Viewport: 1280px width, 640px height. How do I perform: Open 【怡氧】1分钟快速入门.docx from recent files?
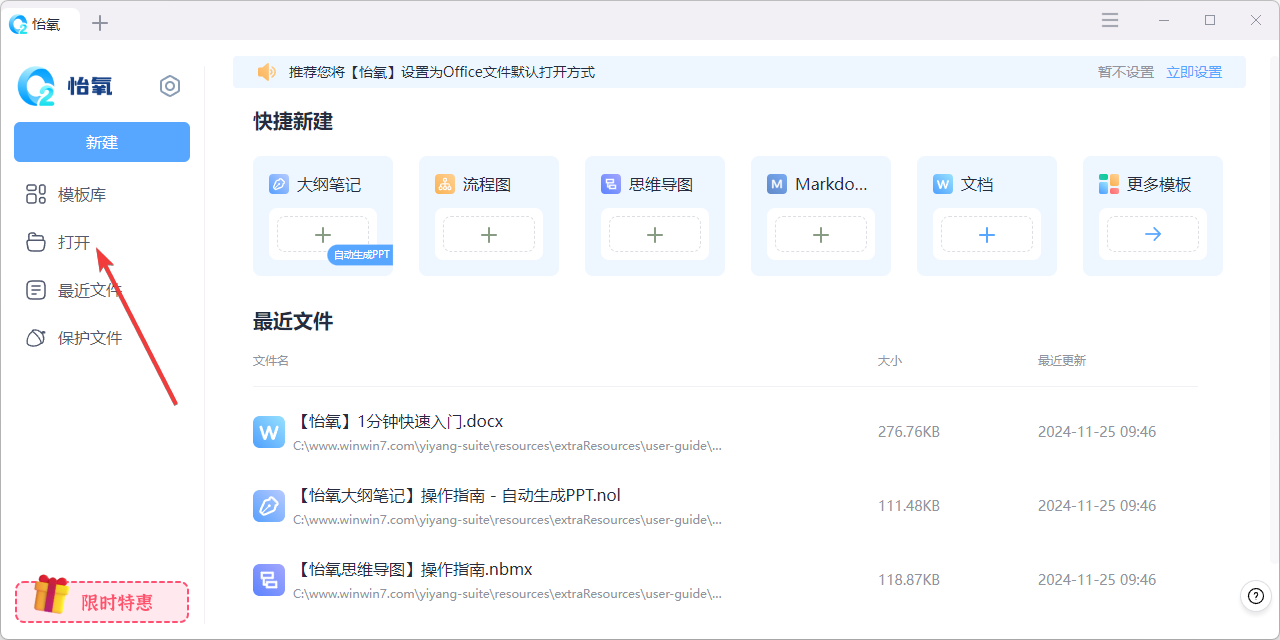(x=397, y=421)
